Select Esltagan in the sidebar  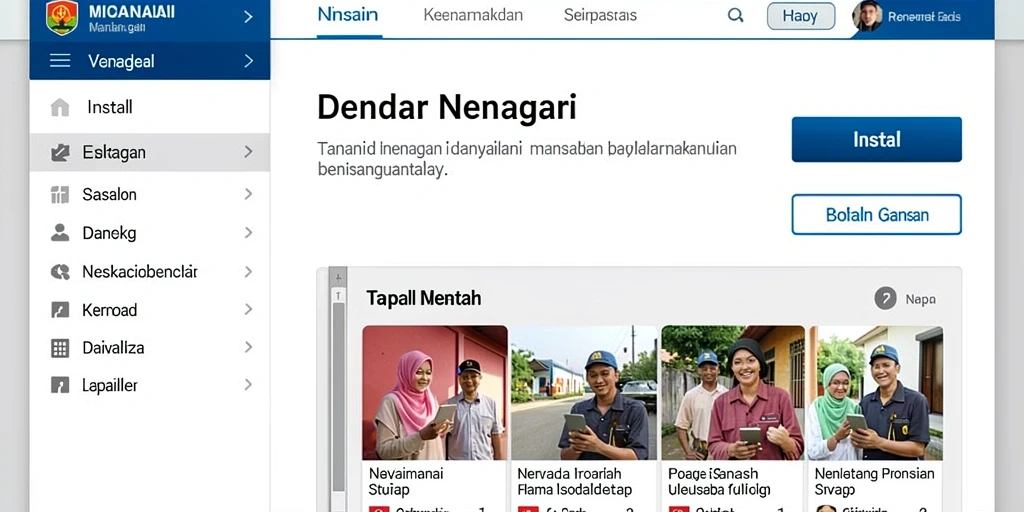point(150,153)
